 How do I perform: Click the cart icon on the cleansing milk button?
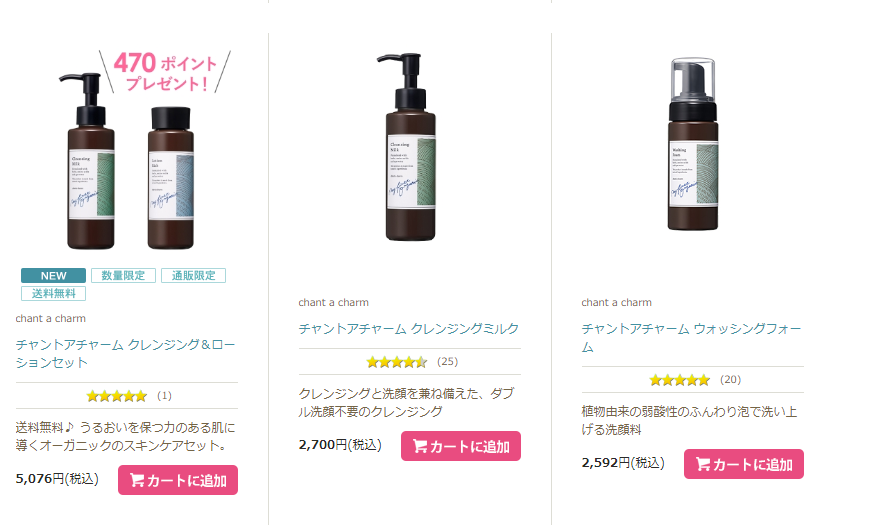tap(420, 446)
